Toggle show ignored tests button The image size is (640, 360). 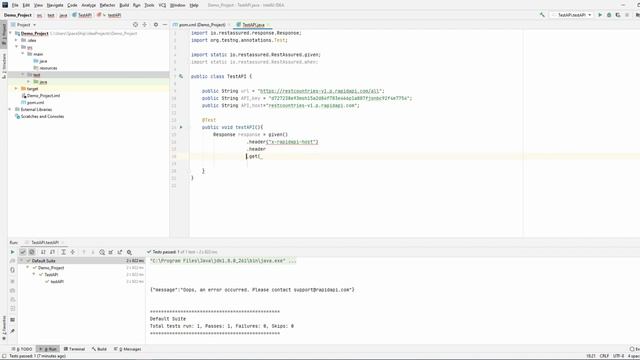[32, 252]
